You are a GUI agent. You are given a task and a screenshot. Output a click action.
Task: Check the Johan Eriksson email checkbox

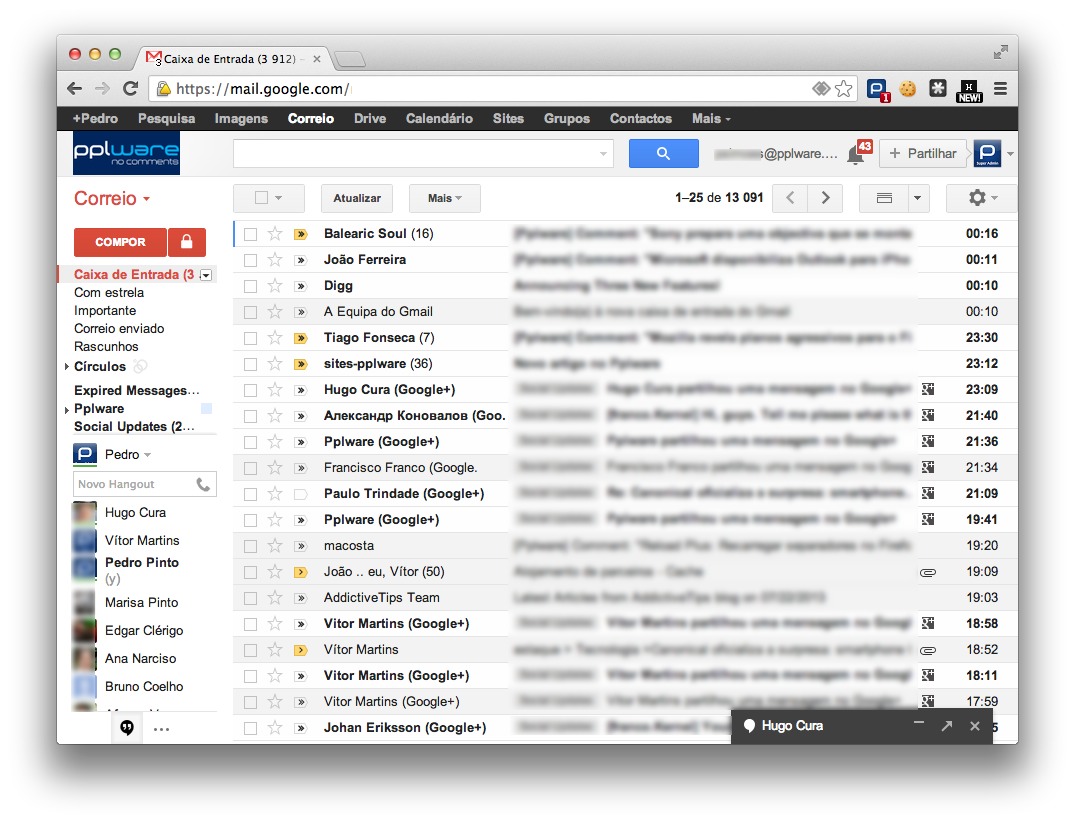click(x=250, y=728)
